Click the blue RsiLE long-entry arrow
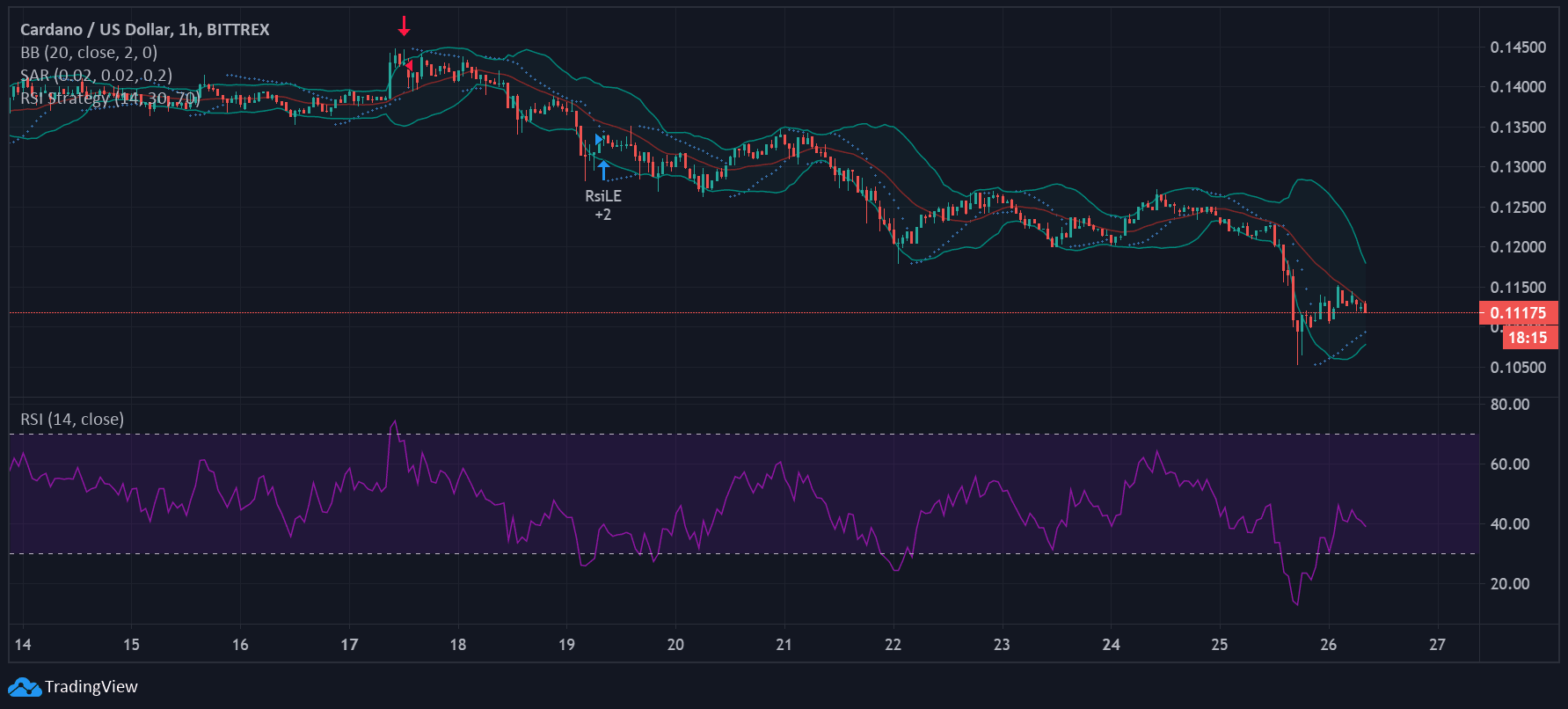The height and width of the screenshot is (709, 1568). click(x=603, y=170)
